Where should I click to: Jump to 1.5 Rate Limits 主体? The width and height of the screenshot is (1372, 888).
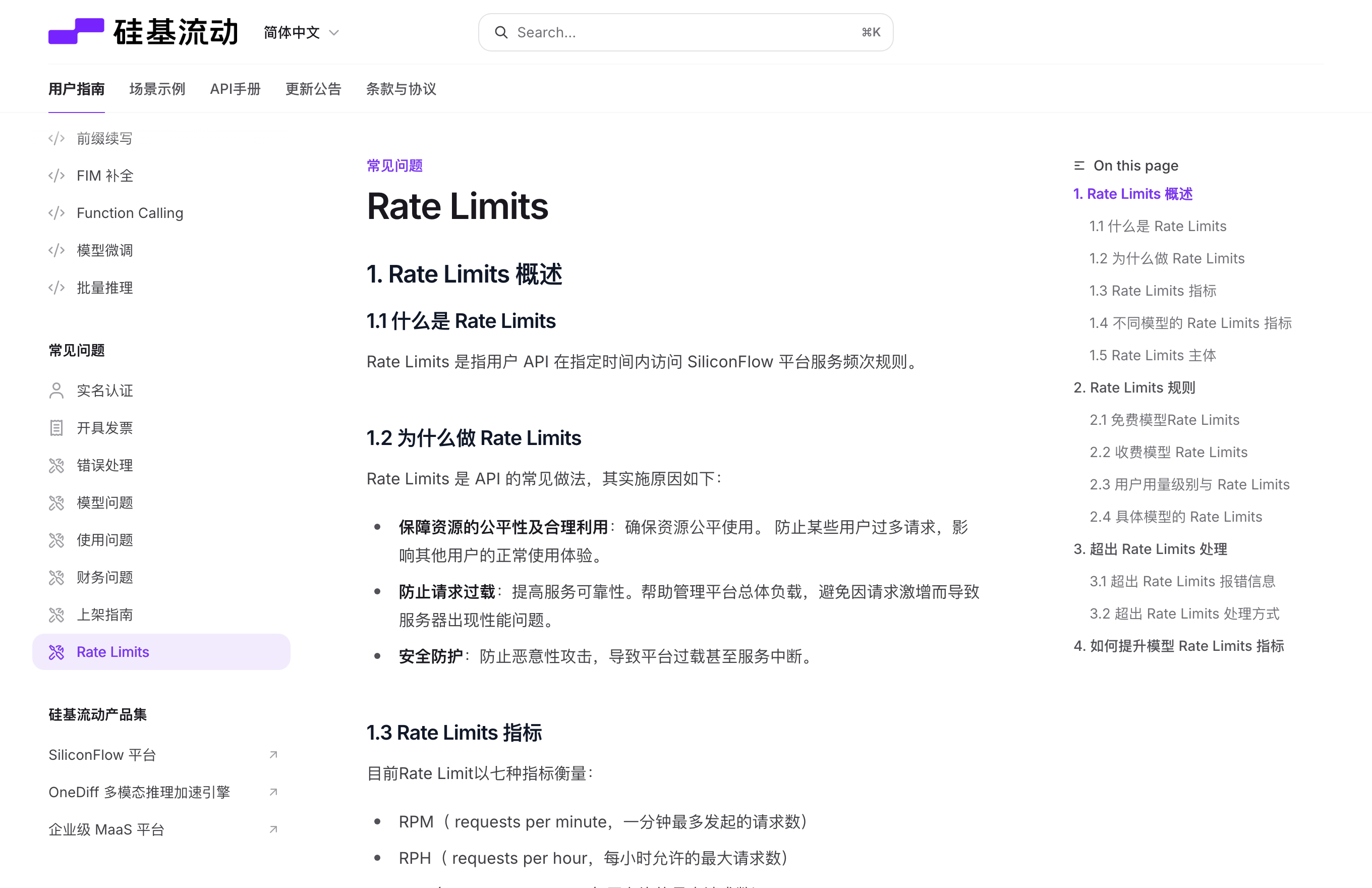point(1153,355)
